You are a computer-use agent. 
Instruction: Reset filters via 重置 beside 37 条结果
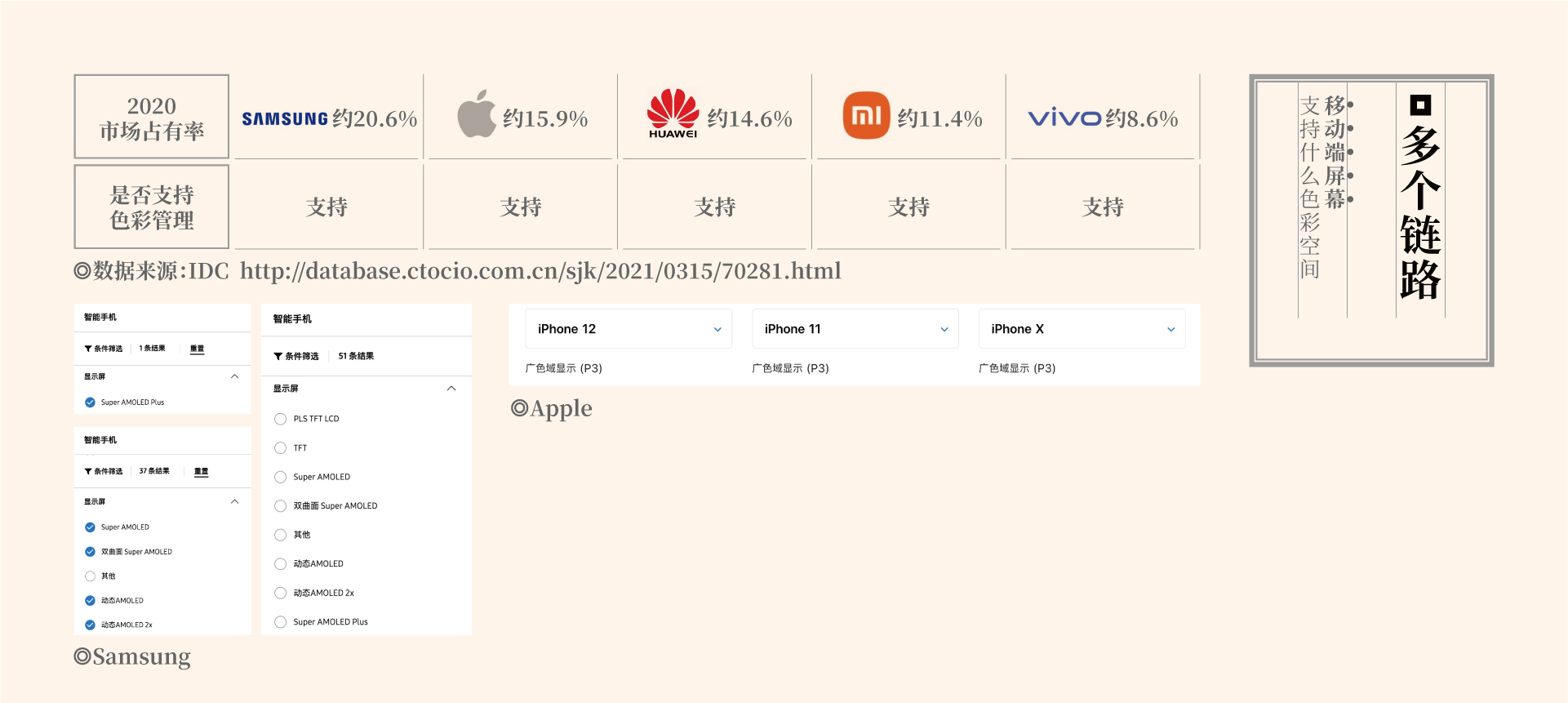[201, 471]
